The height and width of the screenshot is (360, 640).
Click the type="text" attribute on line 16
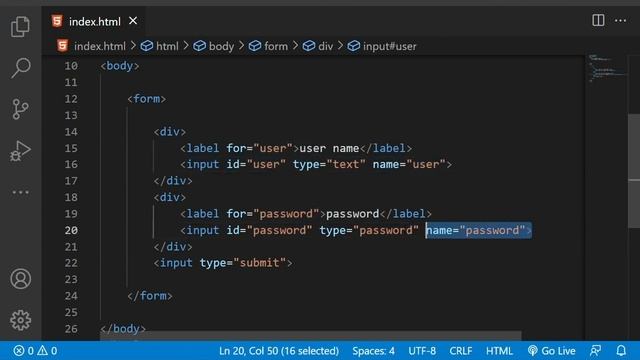pos(329,164)
